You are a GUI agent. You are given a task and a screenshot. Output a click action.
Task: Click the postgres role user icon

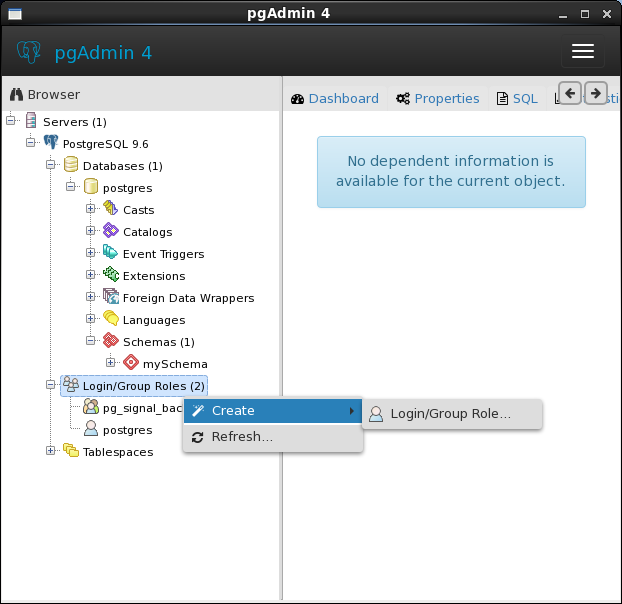click(x=91, y=428)
